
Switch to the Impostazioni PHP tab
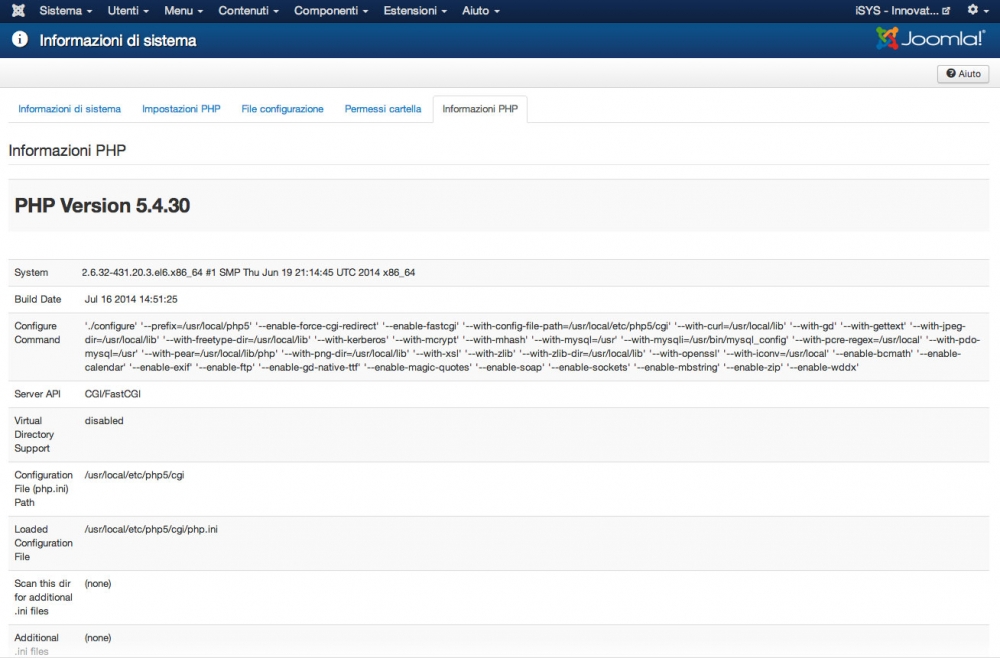point(181,109)
